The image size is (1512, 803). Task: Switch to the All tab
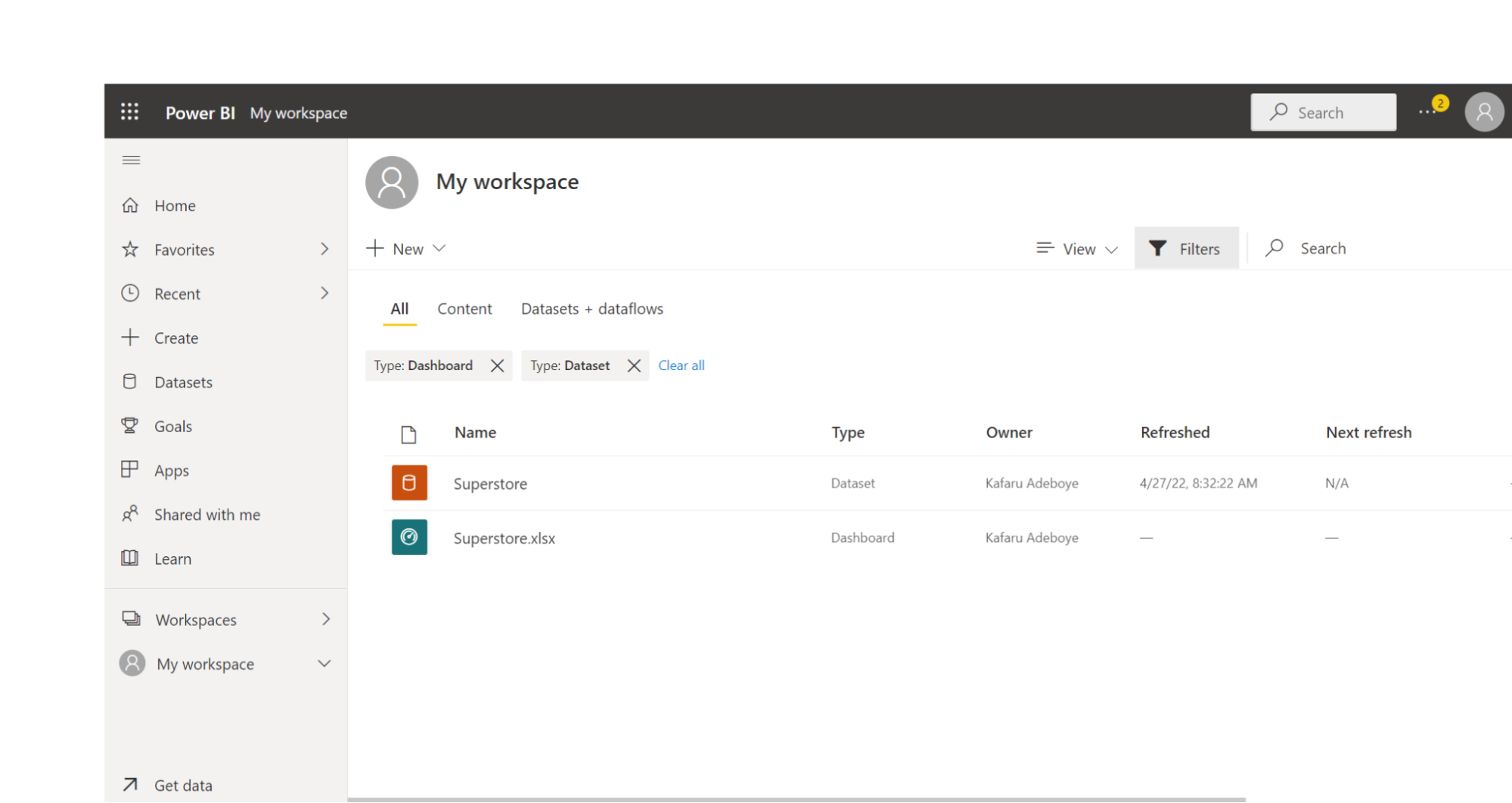399,309
